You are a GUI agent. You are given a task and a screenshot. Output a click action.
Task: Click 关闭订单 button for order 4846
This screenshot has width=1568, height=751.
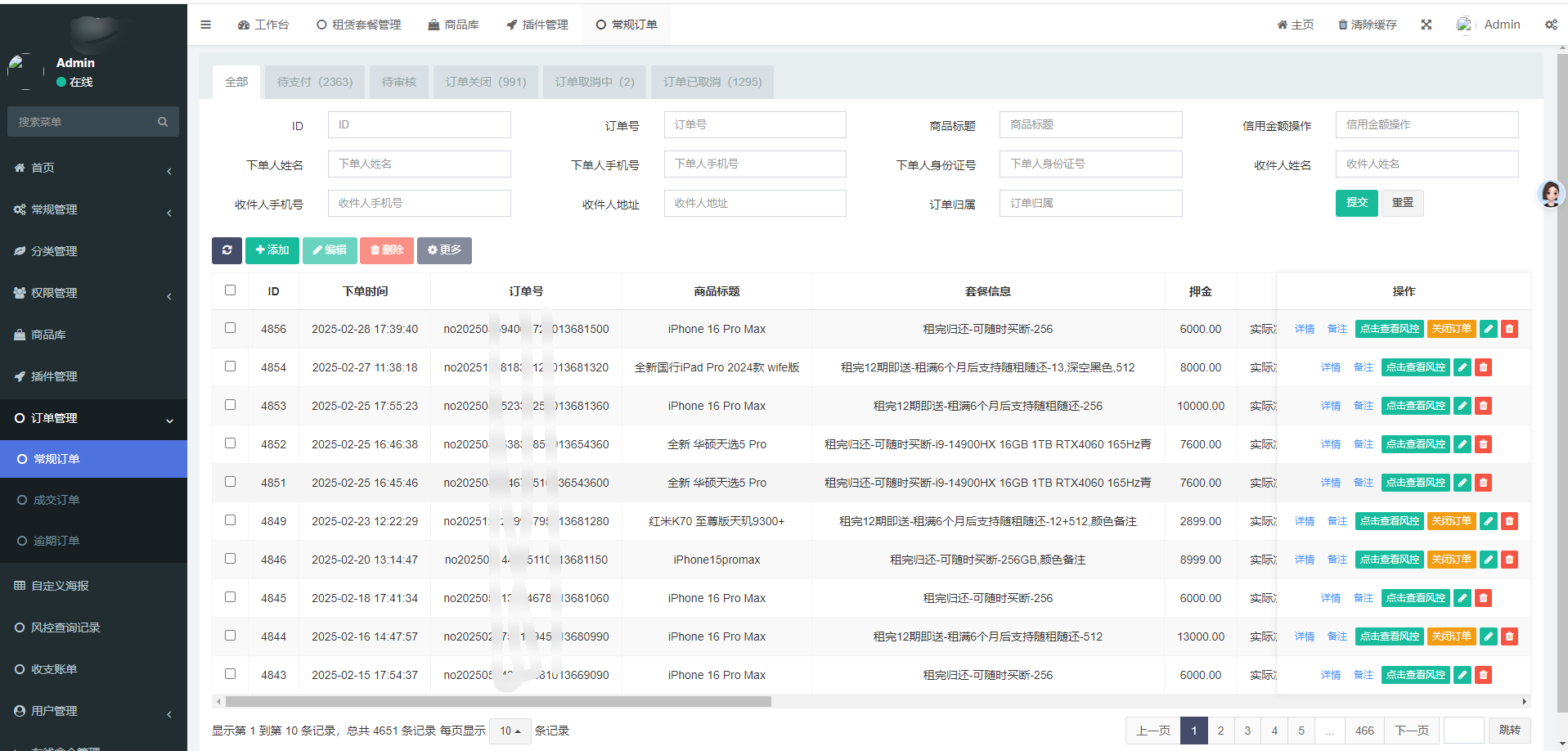coord(1451,560)
